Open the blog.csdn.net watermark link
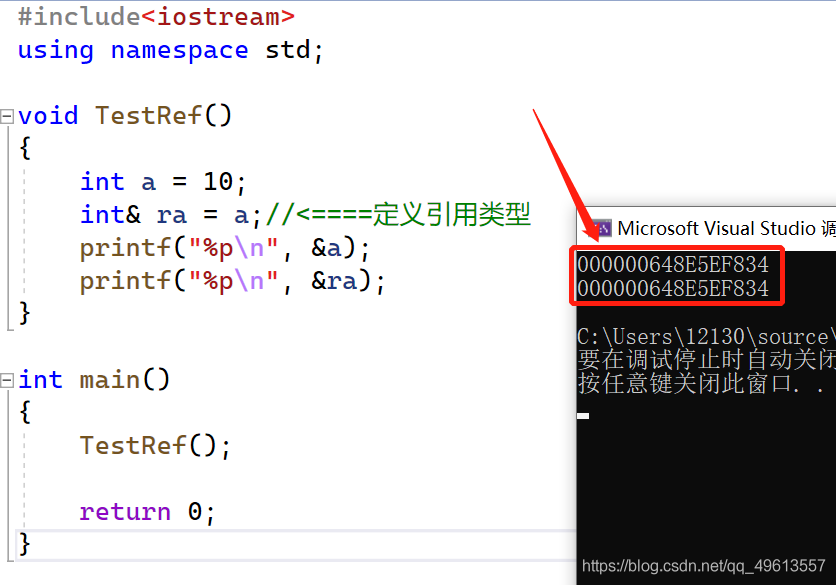The height and width of the screenshot is (585, 836). 703,565
